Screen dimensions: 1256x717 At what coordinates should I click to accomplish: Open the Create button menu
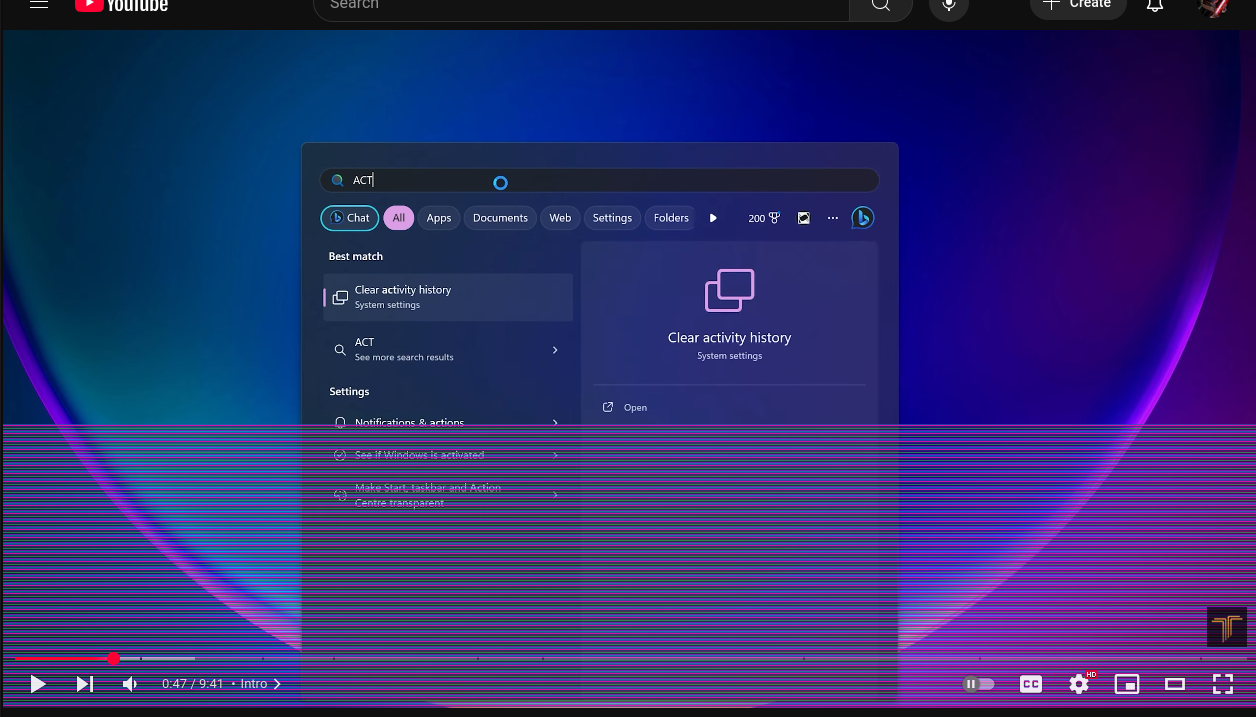click(x=1078, y=5)
